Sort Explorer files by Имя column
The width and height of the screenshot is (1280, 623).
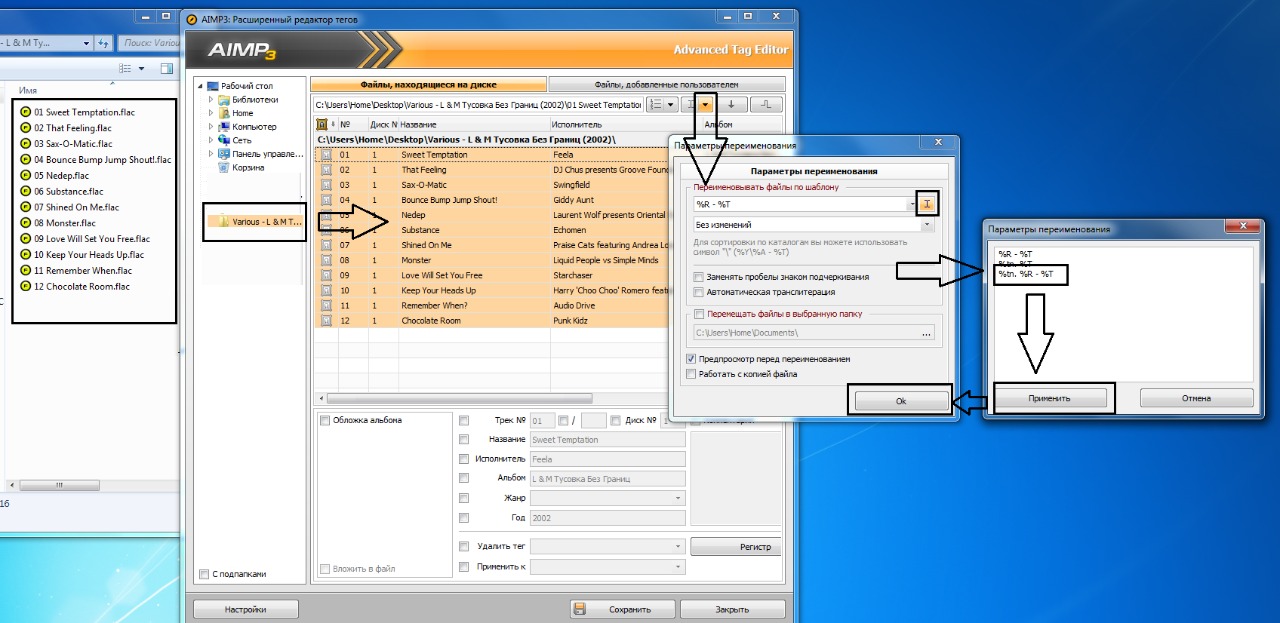(x=28, y=91)
